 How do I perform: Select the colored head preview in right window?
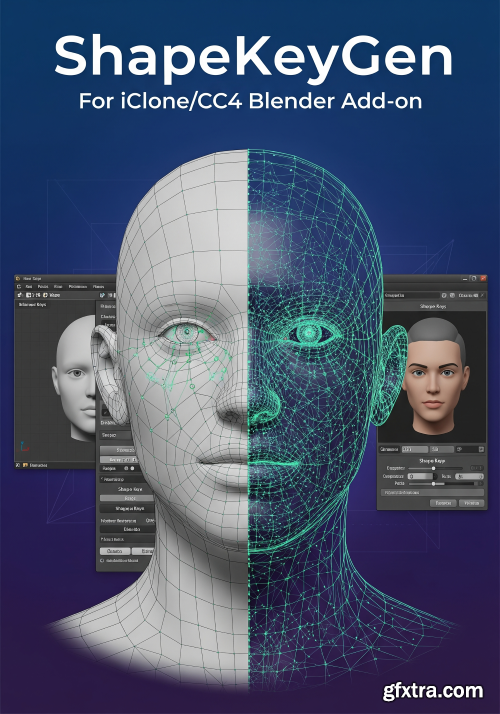[435, 377]
